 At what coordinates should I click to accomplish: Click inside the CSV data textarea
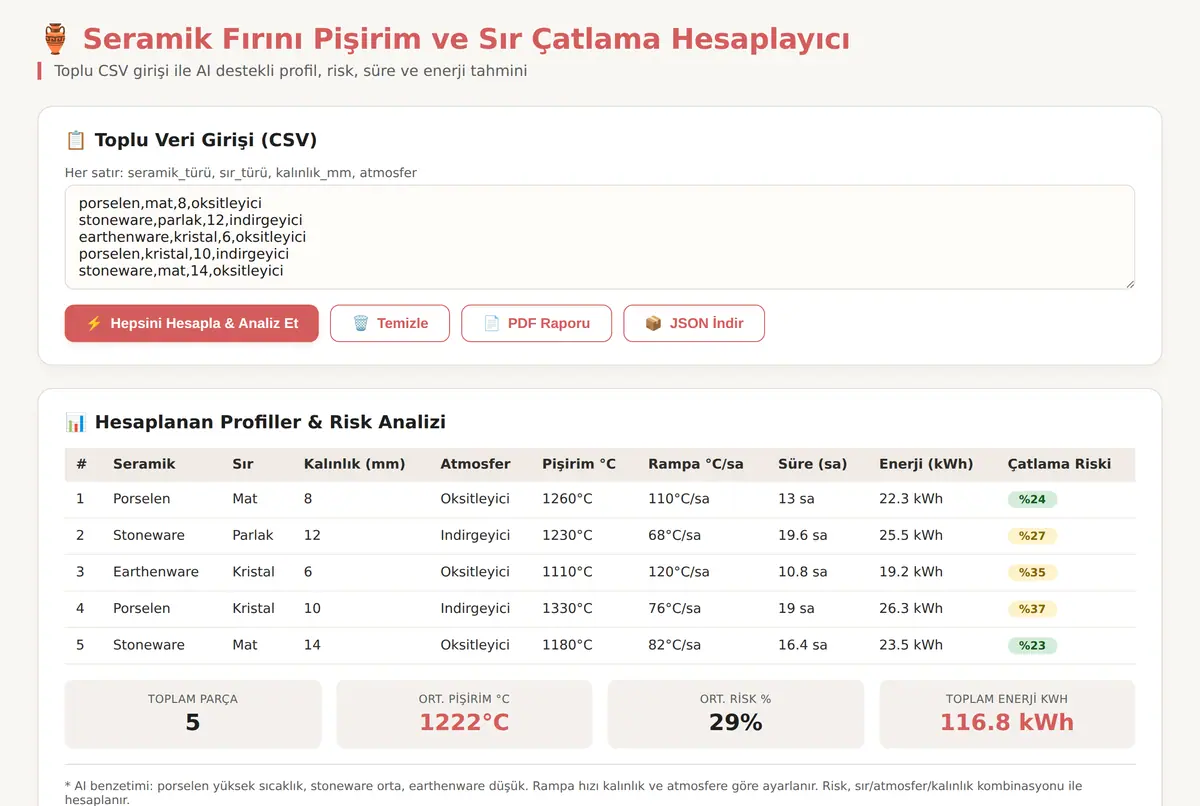point(600,237)
